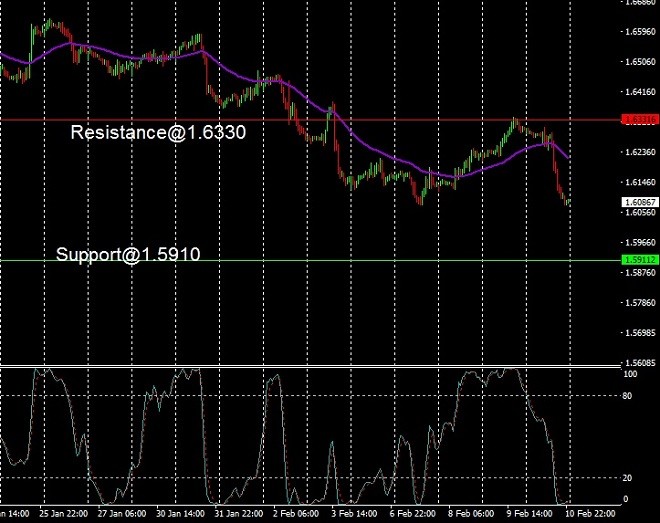Click the stochastic 100 level label
The image size is (660, 523).
click(630, 374)
